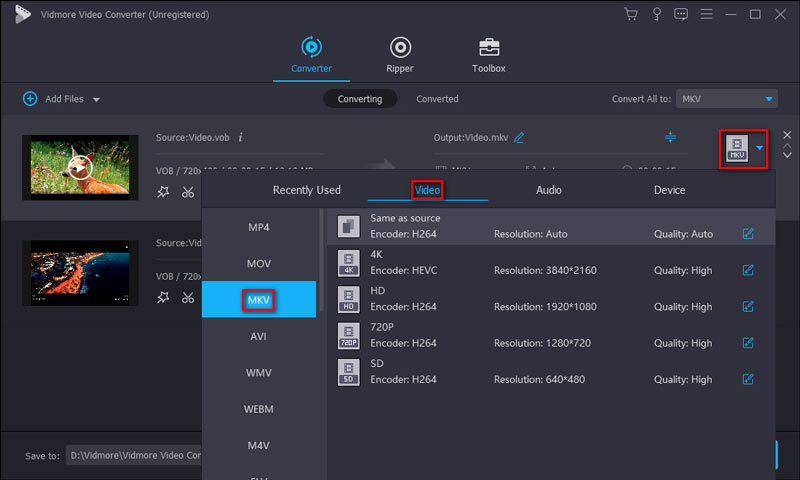This screenshot has height=480, width=800.
Task: Click the key register icon
Action: pos(656,14)
